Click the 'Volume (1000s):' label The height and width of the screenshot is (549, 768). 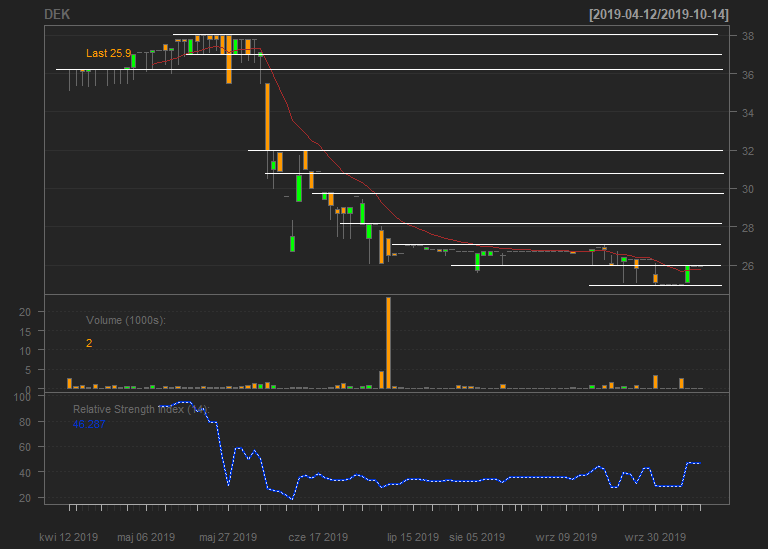[126, 320]
